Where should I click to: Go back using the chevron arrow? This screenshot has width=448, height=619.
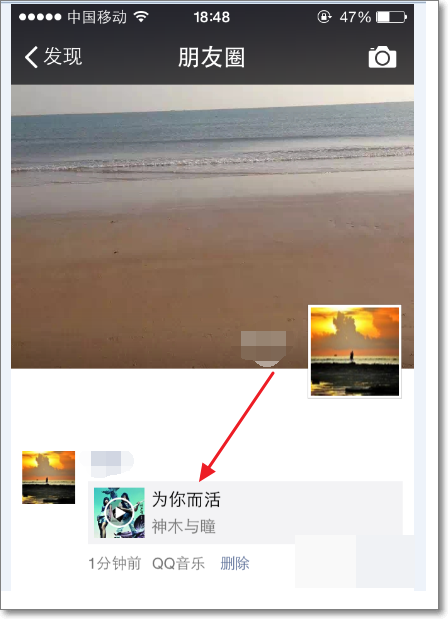[x=31, y=57]
